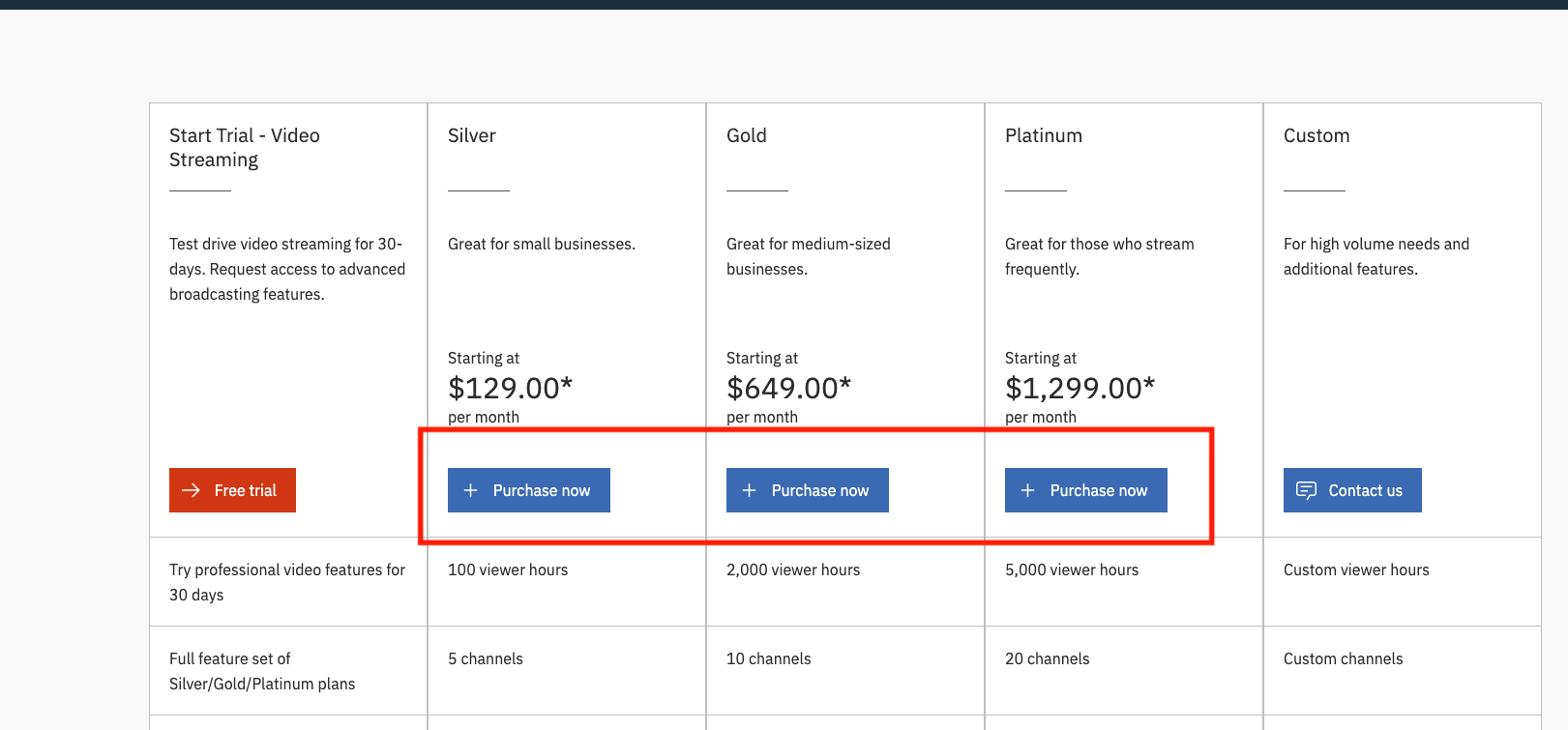Click plus icon on Platinum Purchase now
This screenshot has width=1568, height=730.
click(x=1028, y=490)
